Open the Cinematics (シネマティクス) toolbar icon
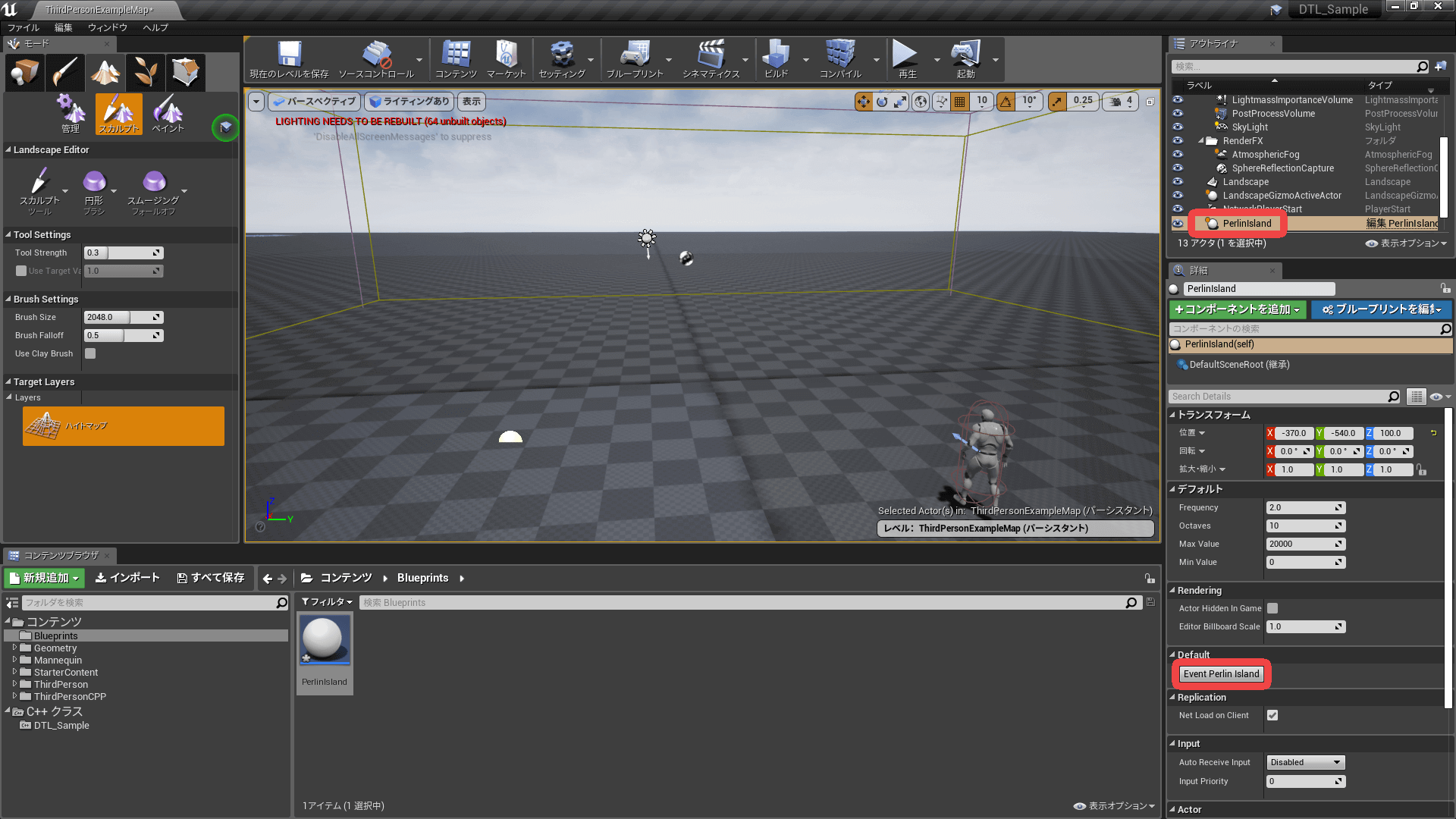 pos(711,55)
